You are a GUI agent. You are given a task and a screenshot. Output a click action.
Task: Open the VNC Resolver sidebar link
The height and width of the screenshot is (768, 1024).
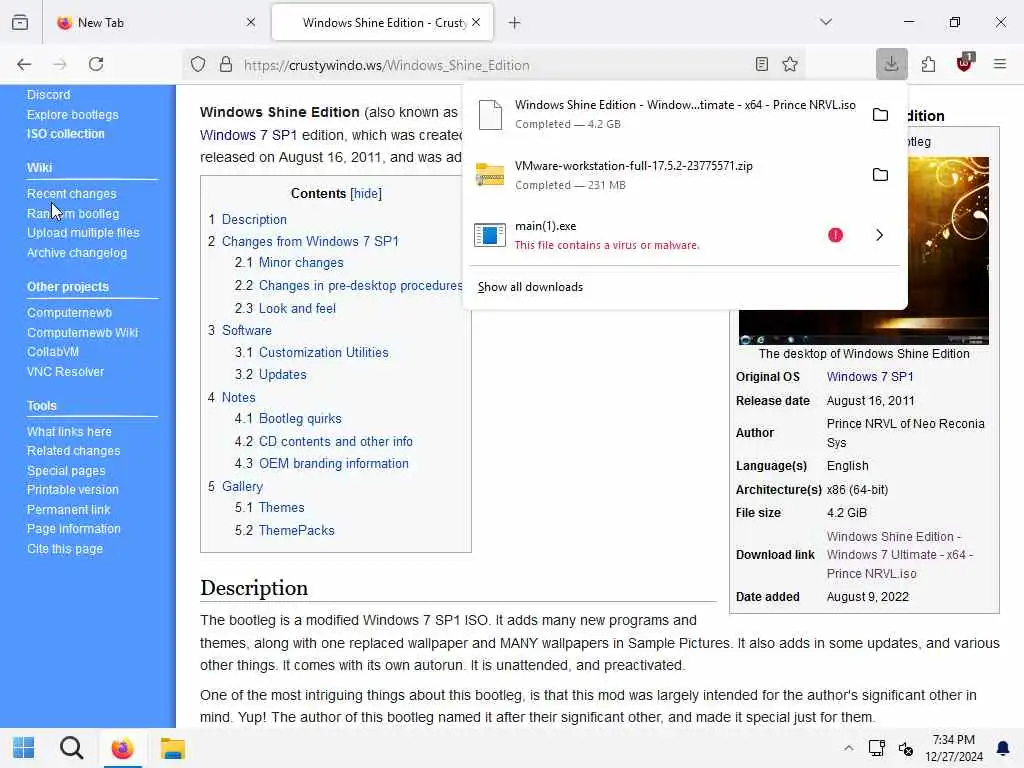(x=65, y=372)
